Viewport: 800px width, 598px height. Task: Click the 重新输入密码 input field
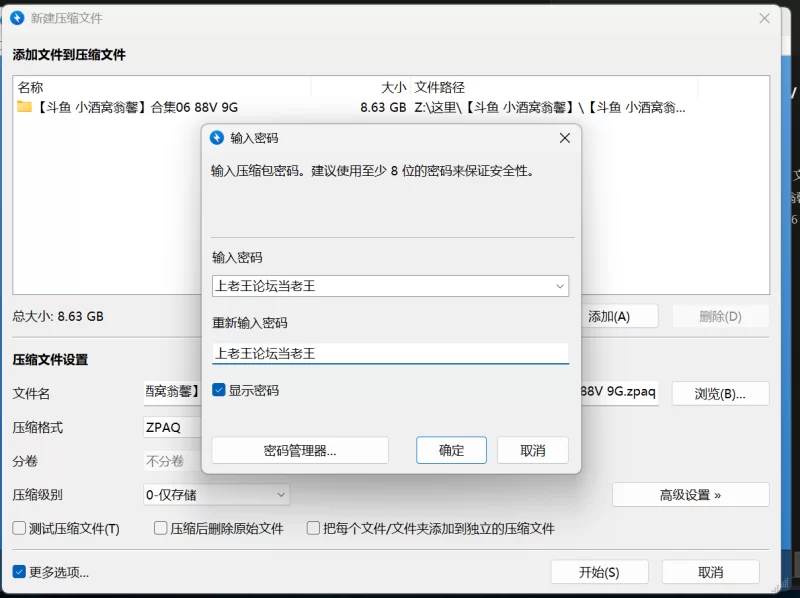tap(390, 353)
